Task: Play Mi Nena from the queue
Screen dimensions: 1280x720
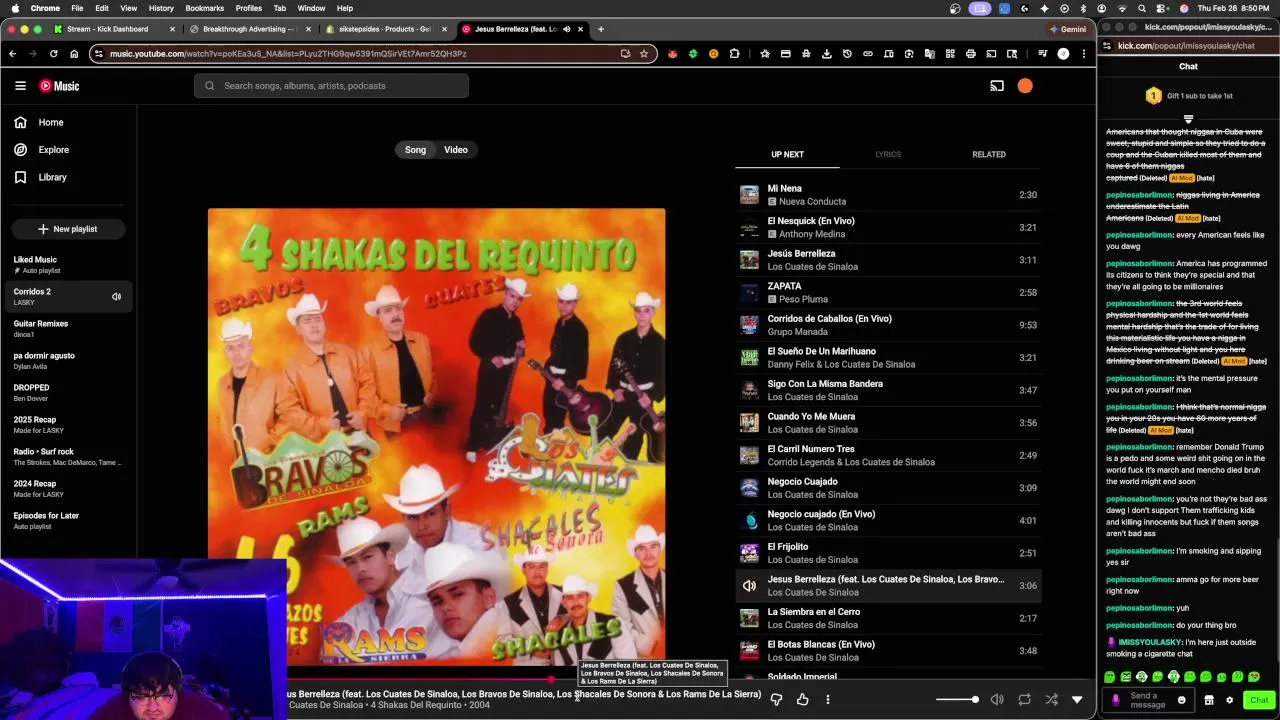Action: point(888,195)
